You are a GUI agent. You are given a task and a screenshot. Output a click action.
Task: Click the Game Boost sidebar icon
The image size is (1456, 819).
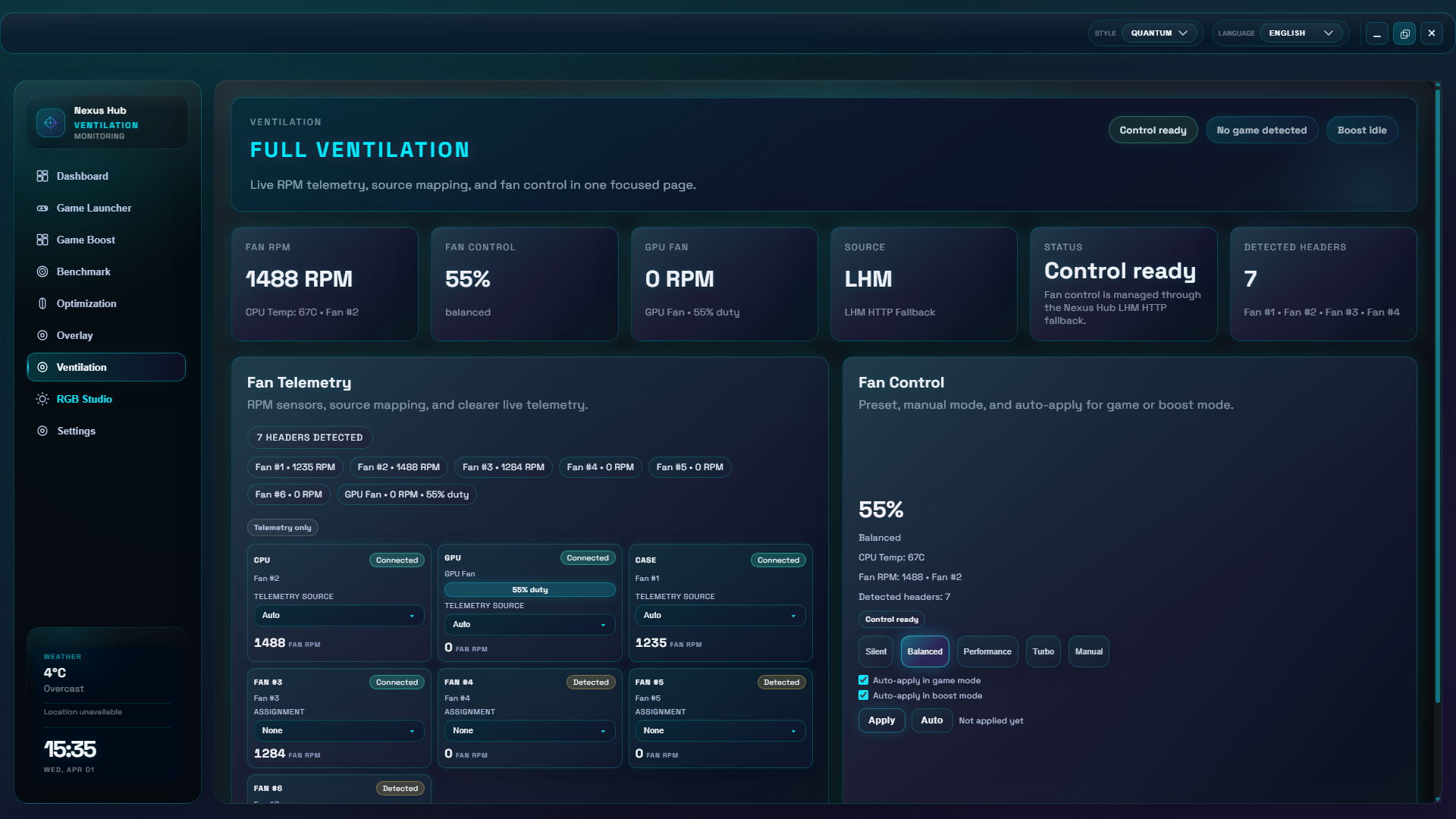pos(42,240)
